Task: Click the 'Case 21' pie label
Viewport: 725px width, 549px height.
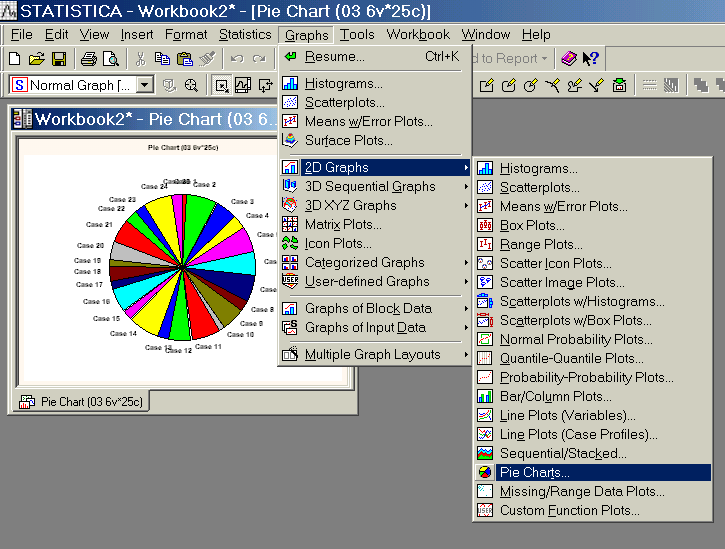Action: coord(99,224)
